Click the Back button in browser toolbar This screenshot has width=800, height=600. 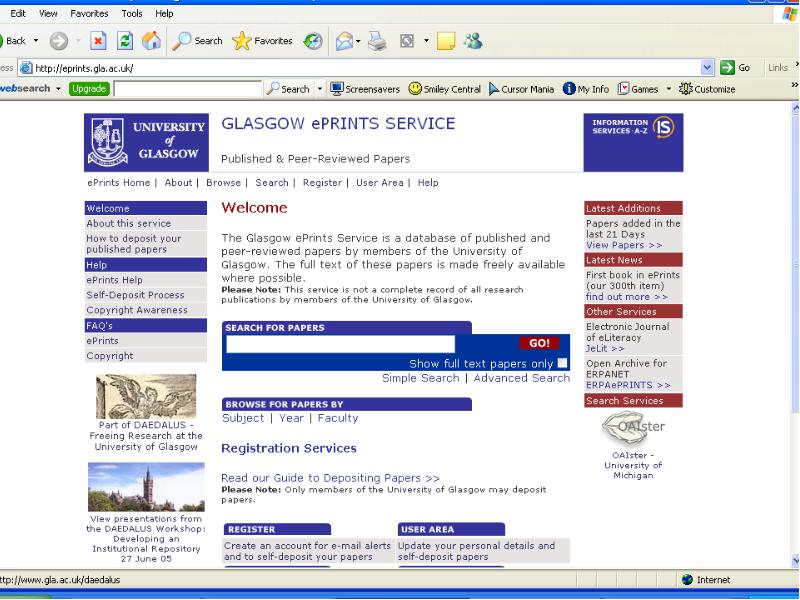(13, 41)
